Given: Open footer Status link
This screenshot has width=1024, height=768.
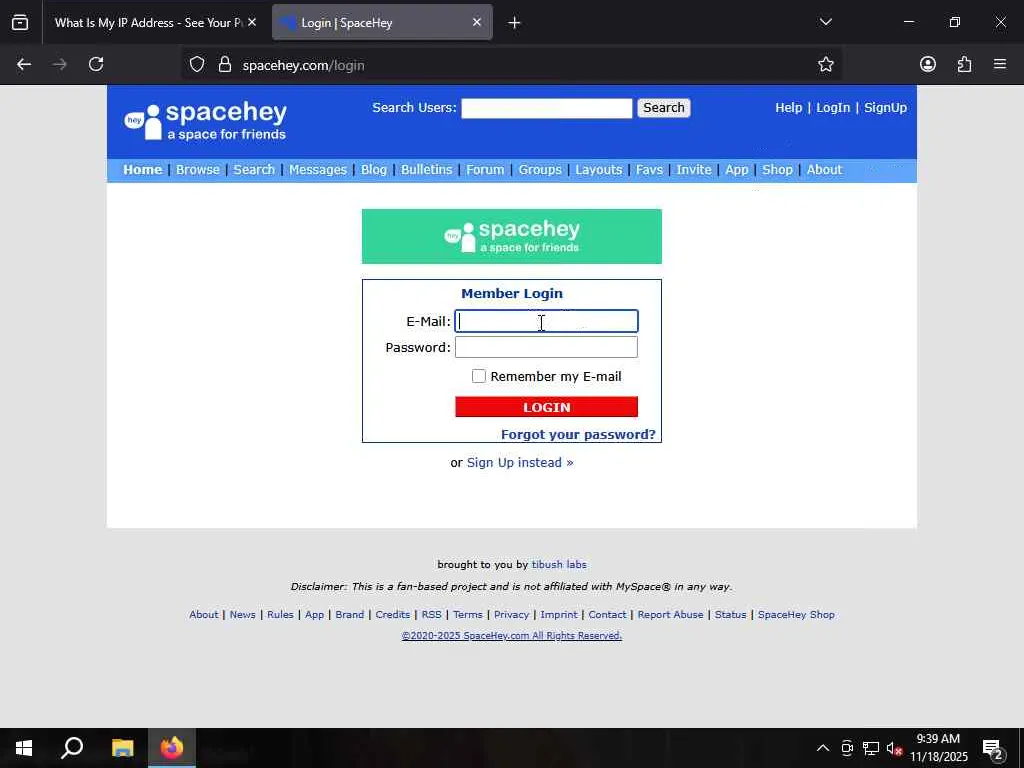Looking at the screenshot, I should click(730, 615).
